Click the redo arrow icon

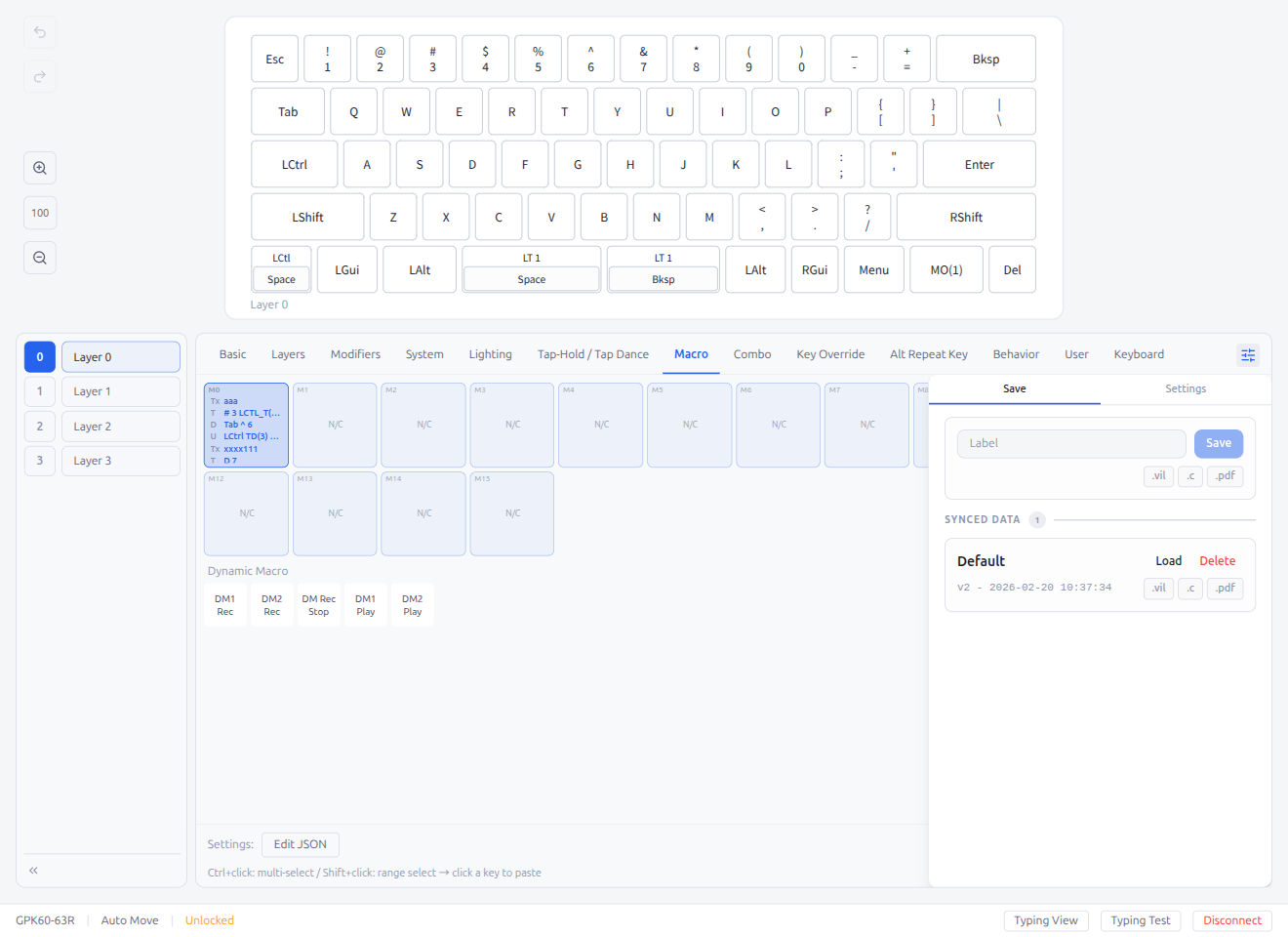click(39, 76)
